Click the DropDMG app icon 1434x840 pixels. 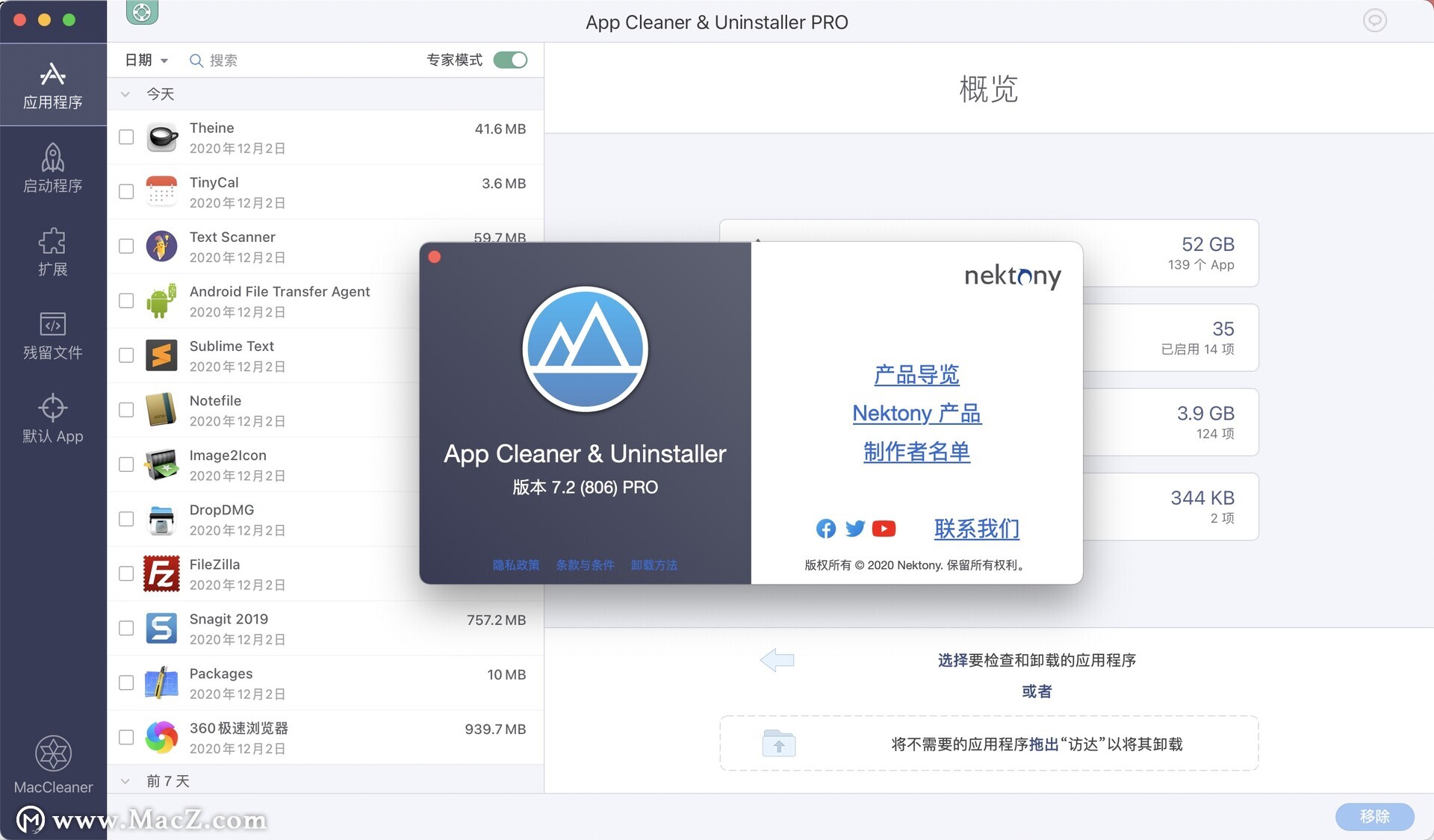tap(161, 519)
